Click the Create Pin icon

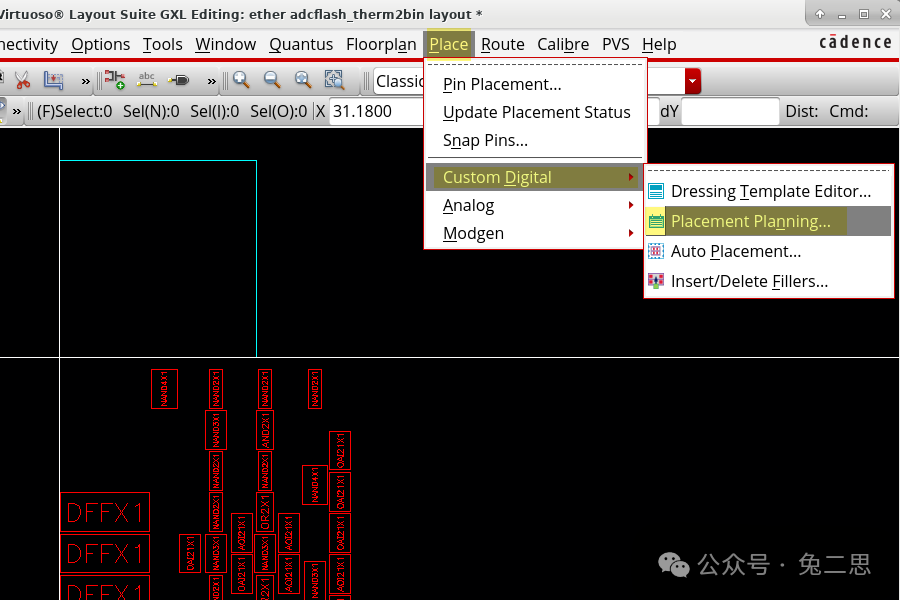[x=179, y=80]
